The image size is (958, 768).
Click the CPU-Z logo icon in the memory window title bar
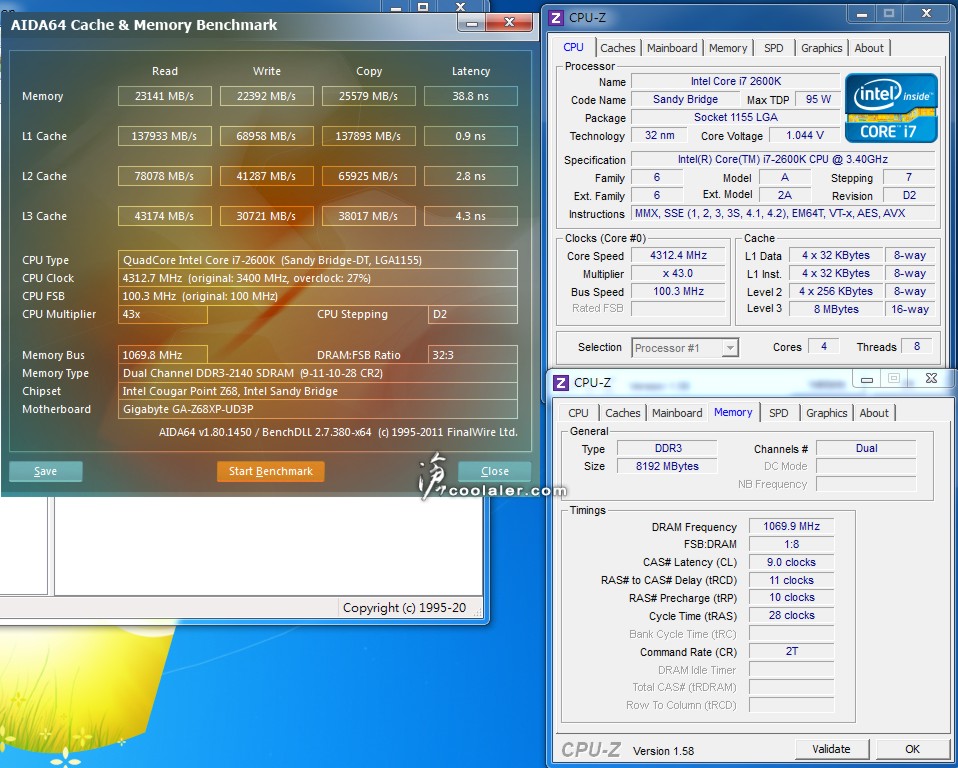(x=560, y=382)
